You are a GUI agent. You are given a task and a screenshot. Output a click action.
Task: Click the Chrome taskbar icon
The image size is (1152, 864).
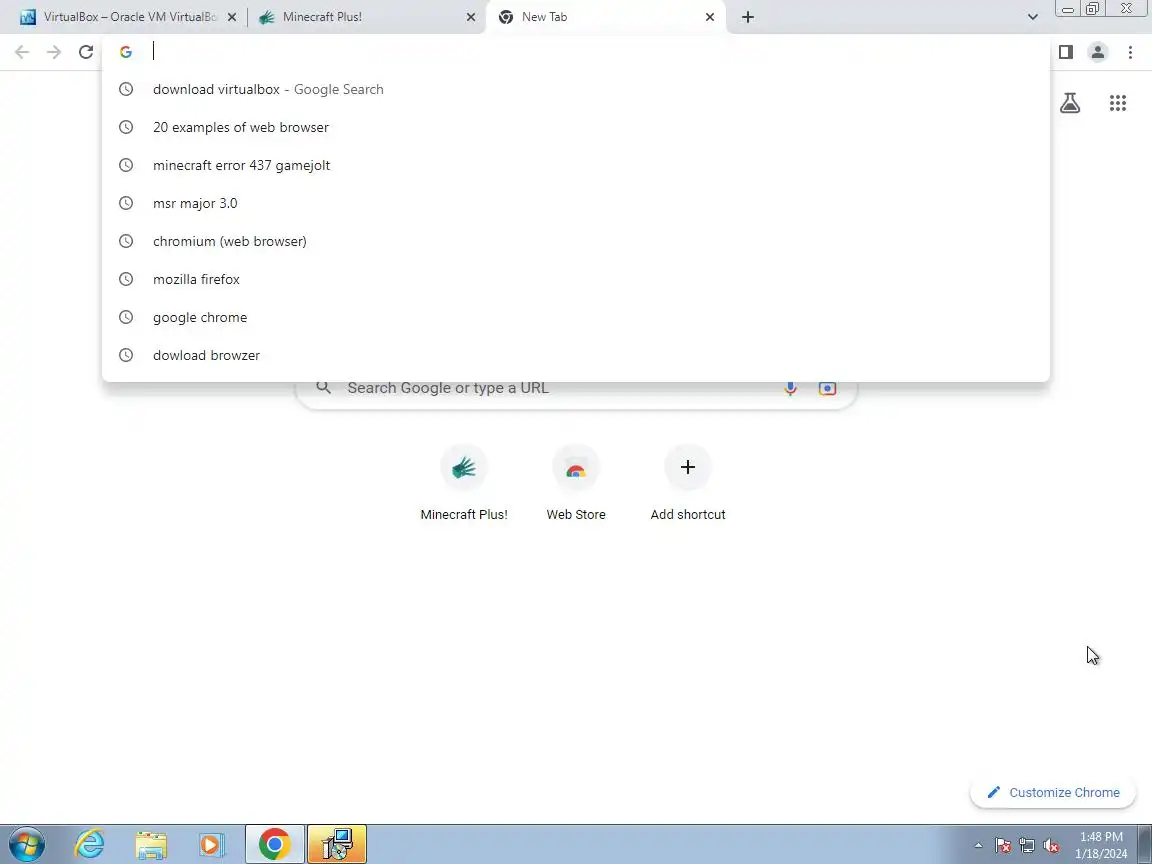(x=274, y=844)
